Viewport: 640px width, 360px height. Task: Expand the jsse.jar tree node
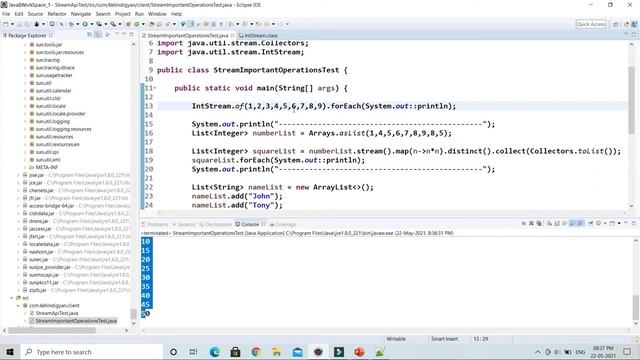[18, 175]
